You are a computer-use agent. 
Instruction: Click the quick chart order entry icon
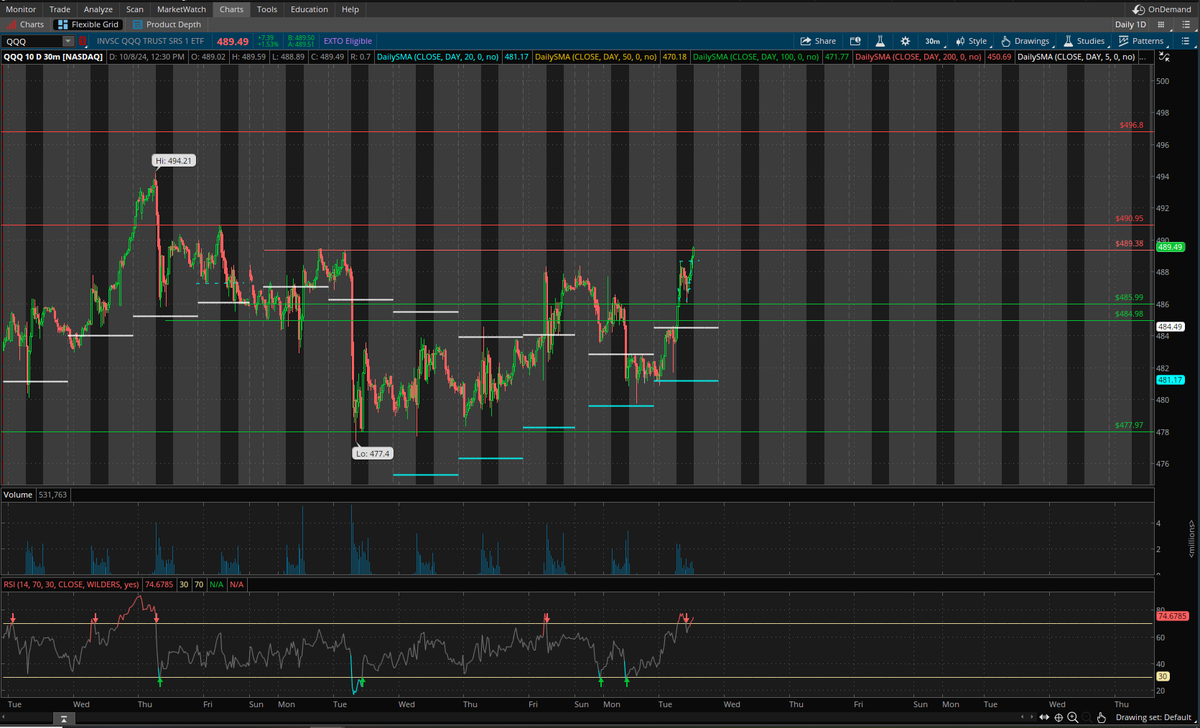point(855,41)
